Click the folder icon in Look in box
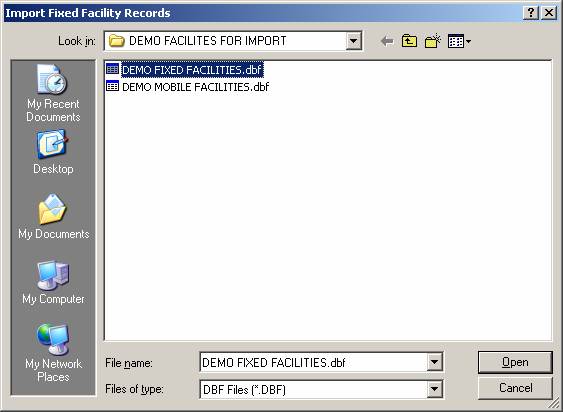 [x=117, y=41]
